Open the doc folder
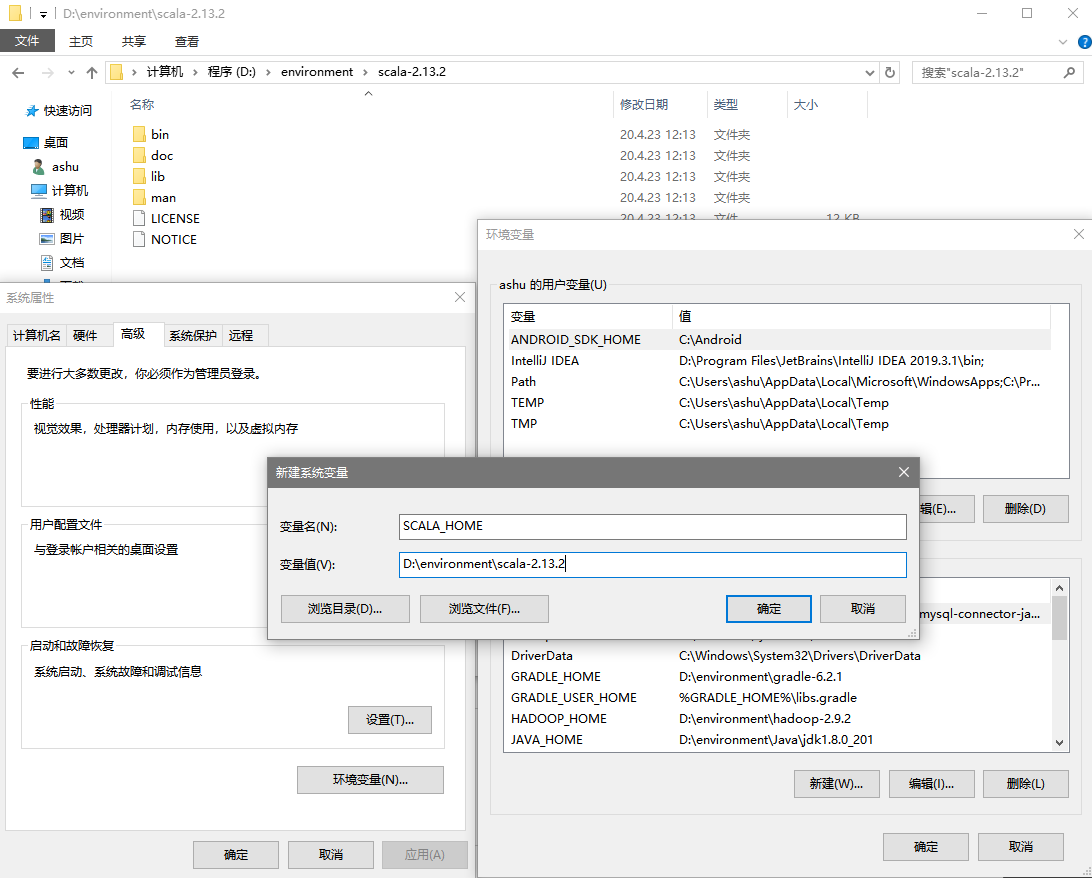Image resolution: width=1092 pixels, height=878 pixels. click(158, 155)
